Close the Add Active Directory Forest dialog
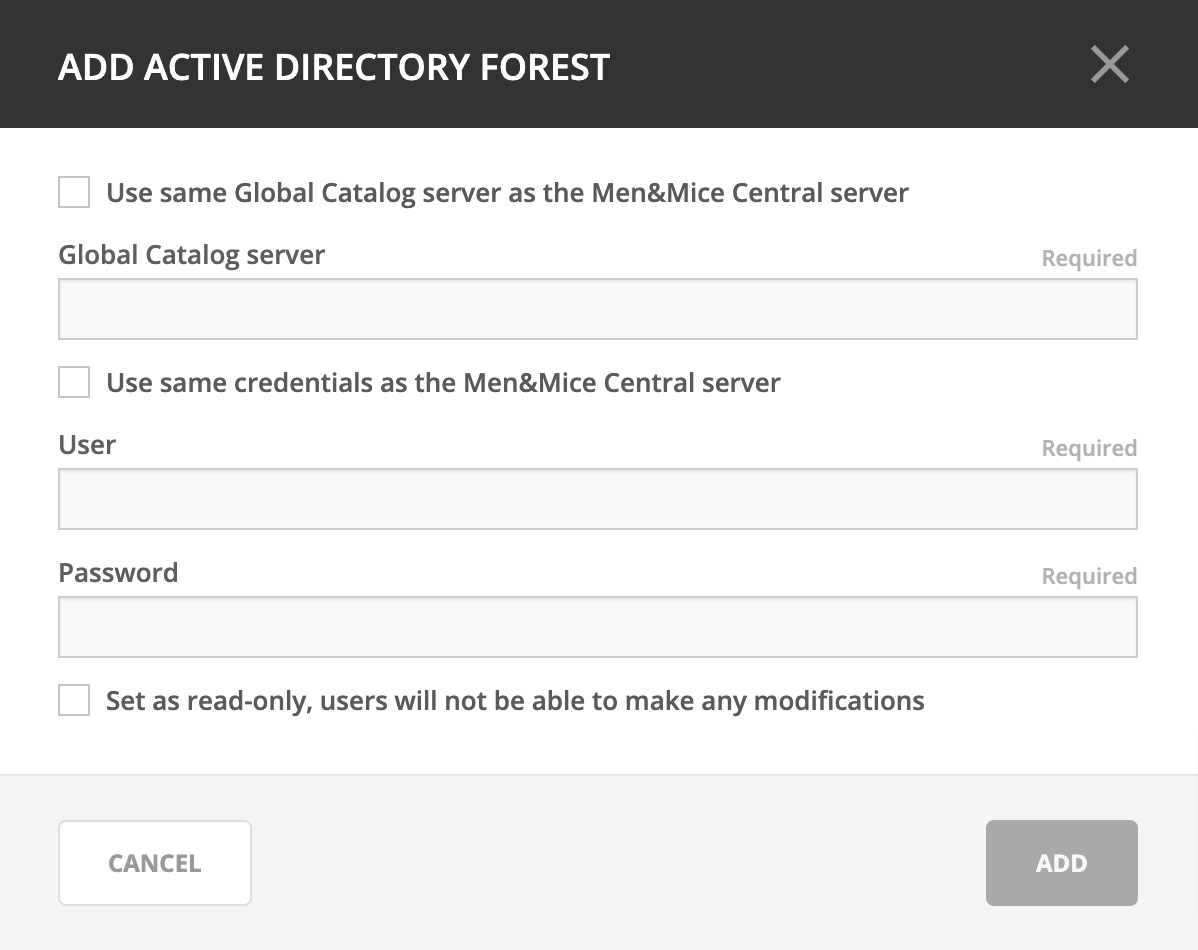The image size is (1198, 950). pyautogui.click(x=1109, y=65)
